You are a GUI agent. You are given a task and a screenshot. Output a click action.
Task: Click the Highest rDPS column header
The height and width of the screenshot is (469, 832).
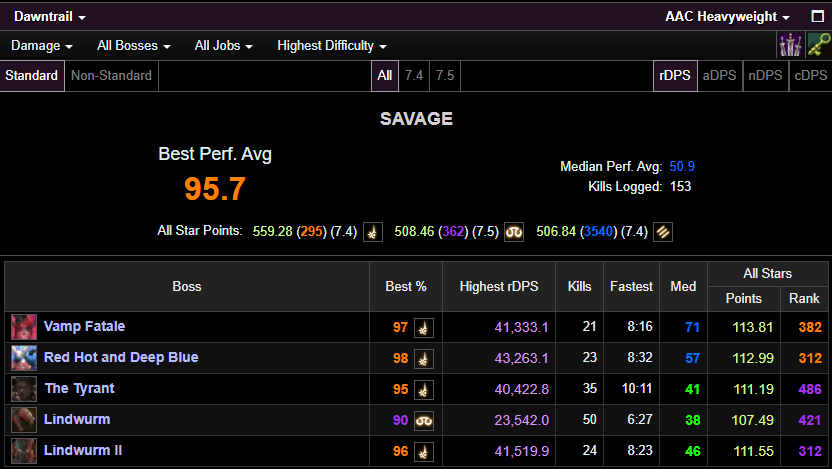point(499,286)
